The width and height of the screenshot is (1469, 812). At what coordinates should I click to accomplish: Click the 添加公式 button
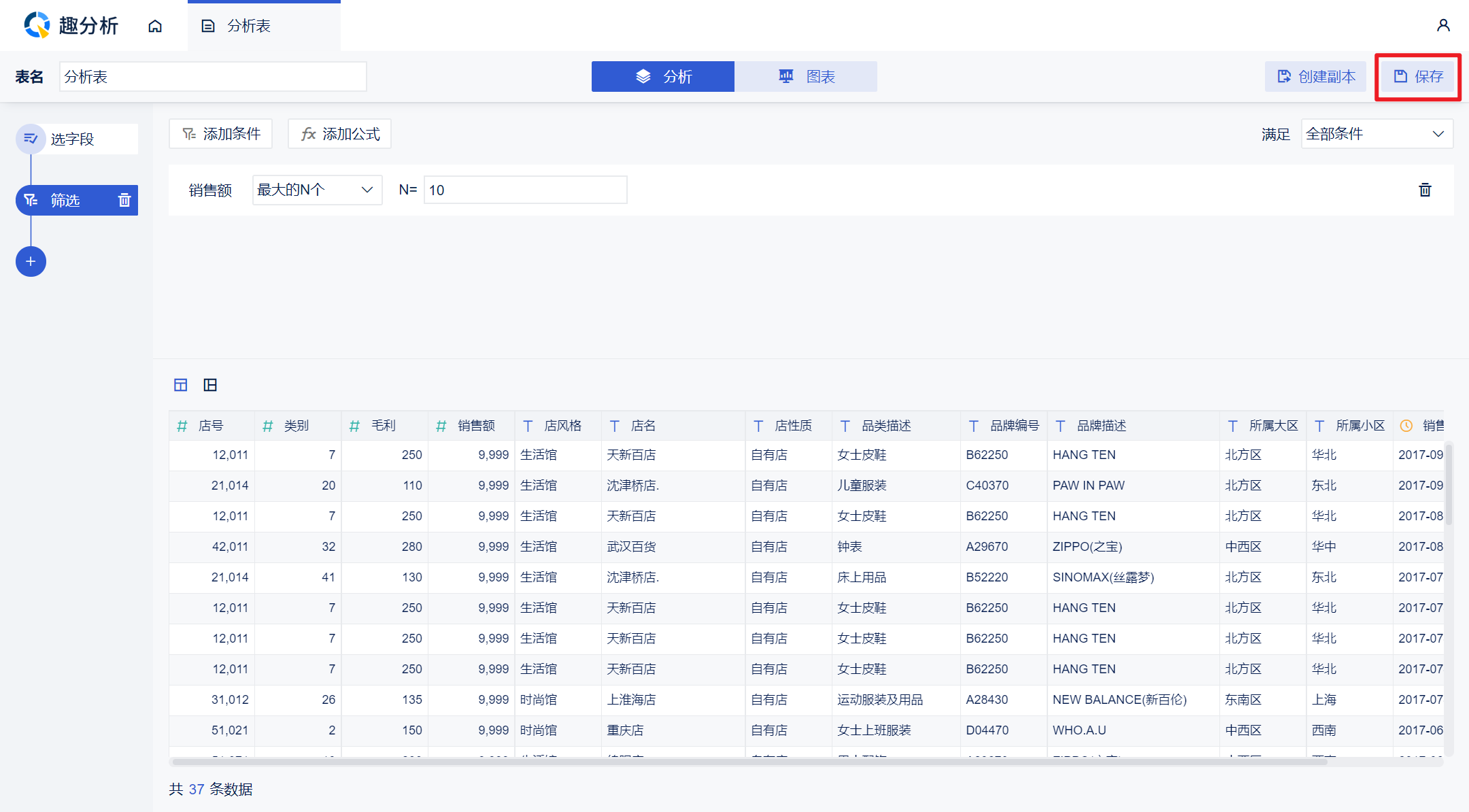pos(339,134)
